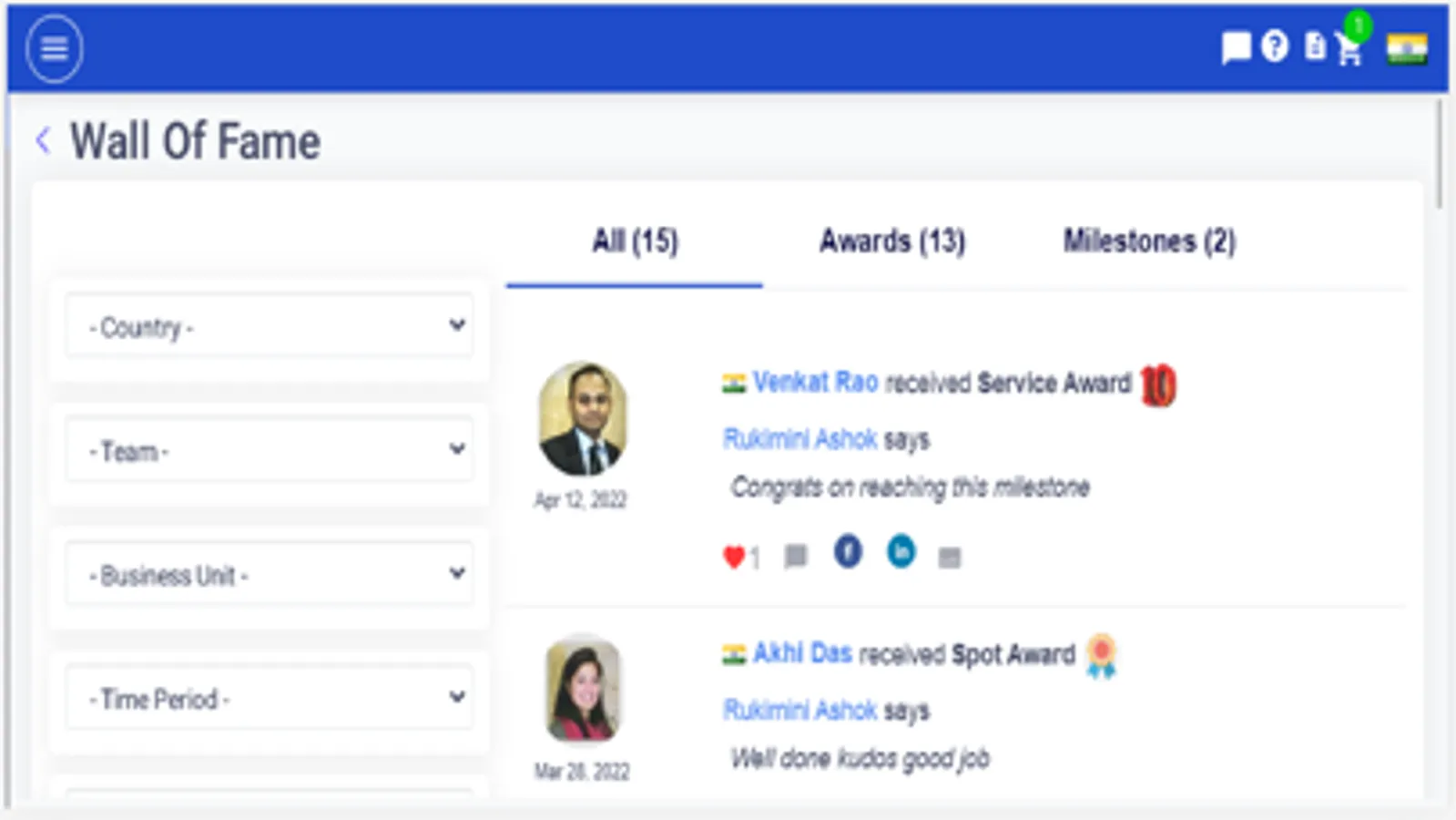Open the chat messages icon

point(1236,47)
